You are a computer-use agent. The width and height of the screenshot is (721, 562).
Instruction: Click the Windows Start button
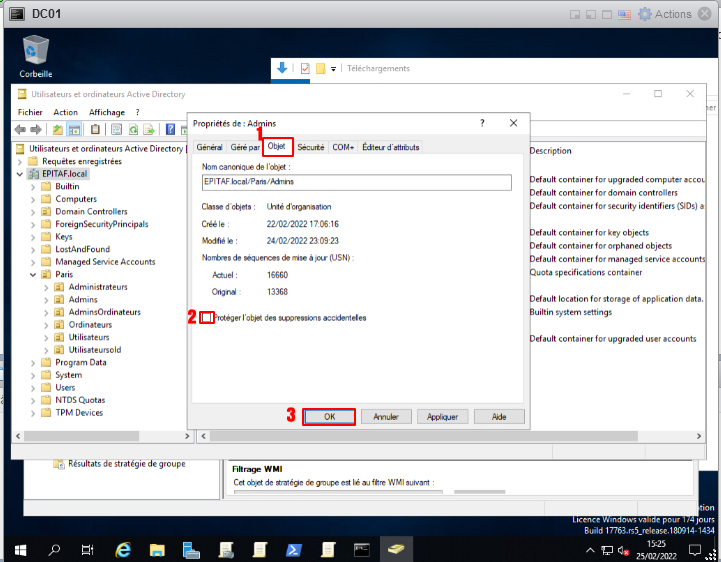point(19,549)
